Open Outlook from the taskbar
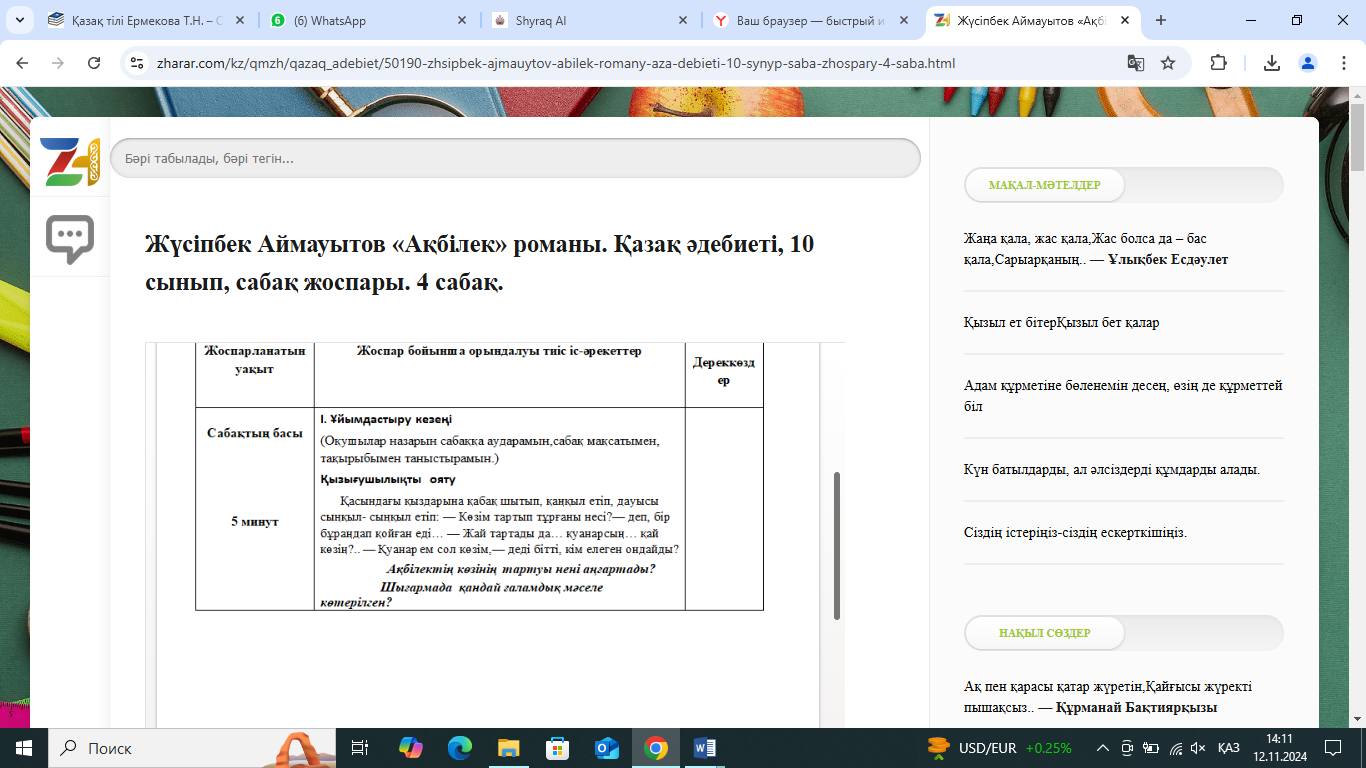 point(607,748)
